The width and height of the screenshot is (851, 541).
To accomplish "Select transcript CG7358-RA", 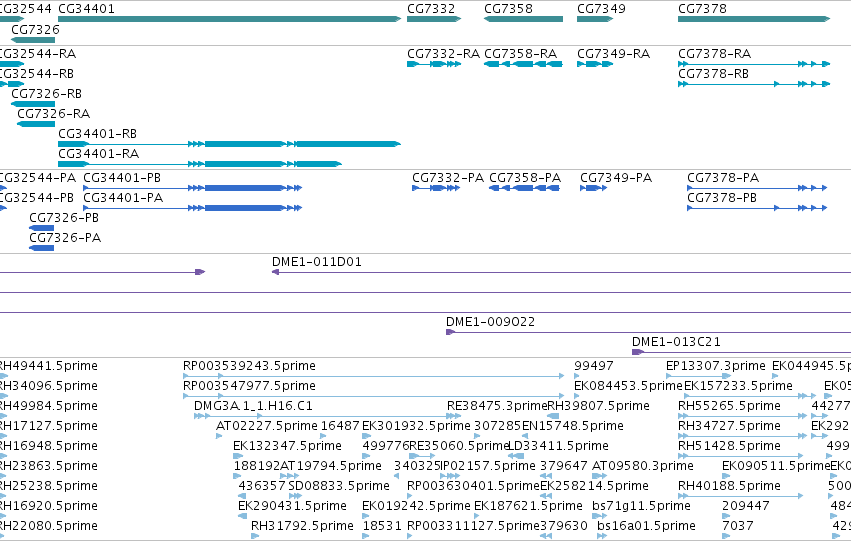I will click(x=523, y=64).
